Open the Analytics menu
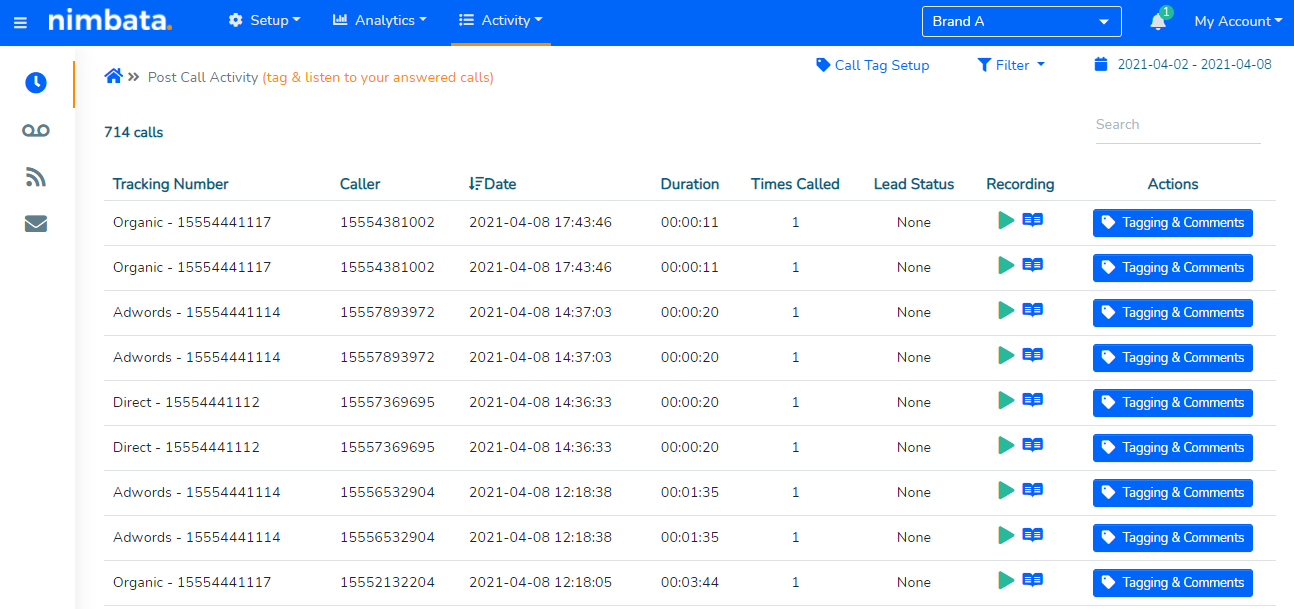The width and height of the screenshot is (1294, 609). click(x=379, y=21)
